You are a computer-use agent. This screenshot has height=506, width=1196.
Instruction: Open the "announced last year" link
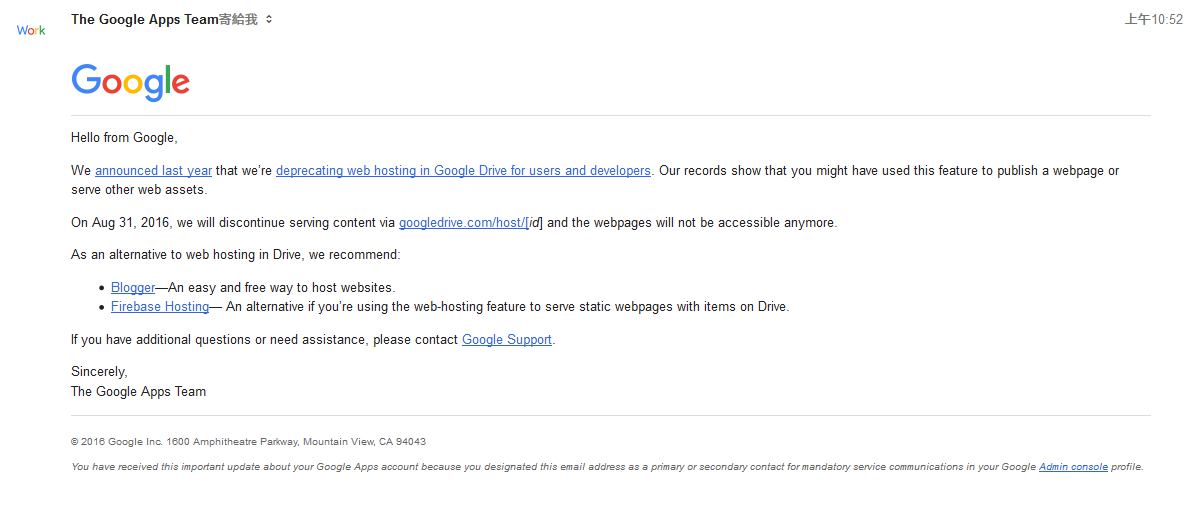coord(153,171)
